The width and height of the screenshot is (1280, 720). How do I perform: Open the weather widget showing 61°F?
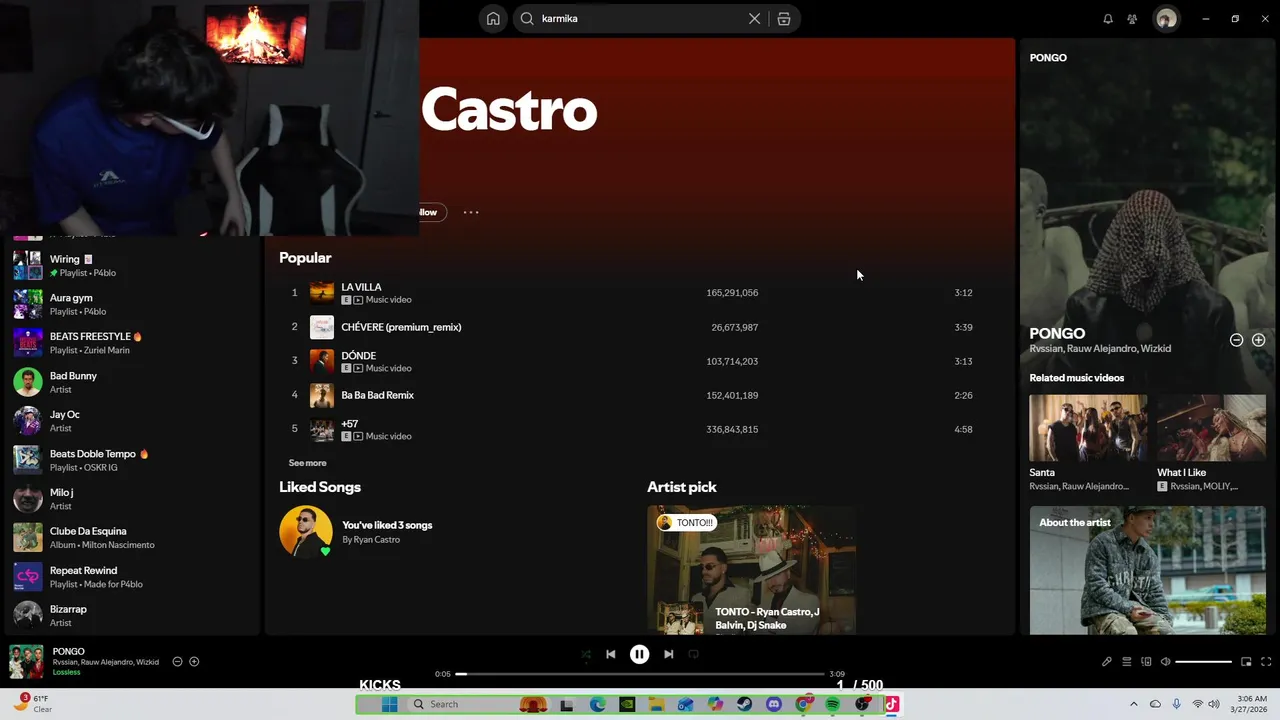(34, 703)
